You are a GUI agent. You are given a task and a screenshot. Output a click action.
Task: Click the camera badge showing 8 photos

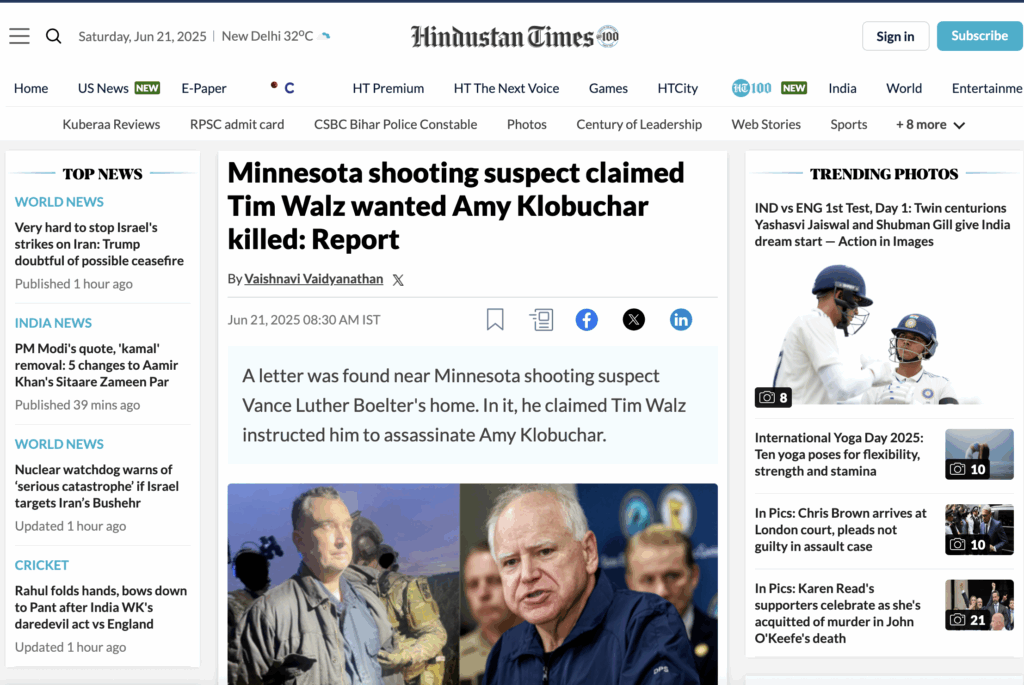[773, 397]
